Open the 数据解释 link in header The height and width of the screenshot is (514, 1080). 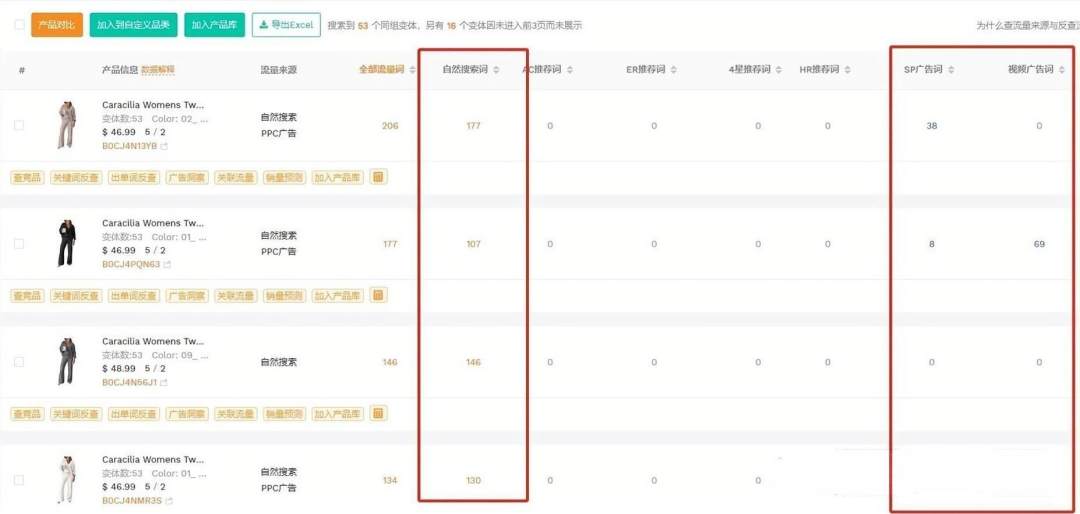[158, 70]
